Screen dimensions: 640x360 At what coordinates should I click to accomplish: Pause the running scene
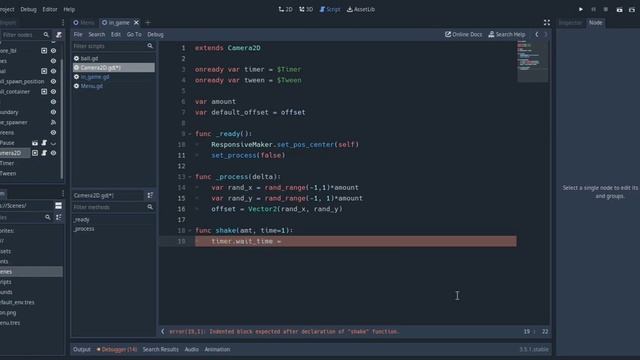click(593, 9)
